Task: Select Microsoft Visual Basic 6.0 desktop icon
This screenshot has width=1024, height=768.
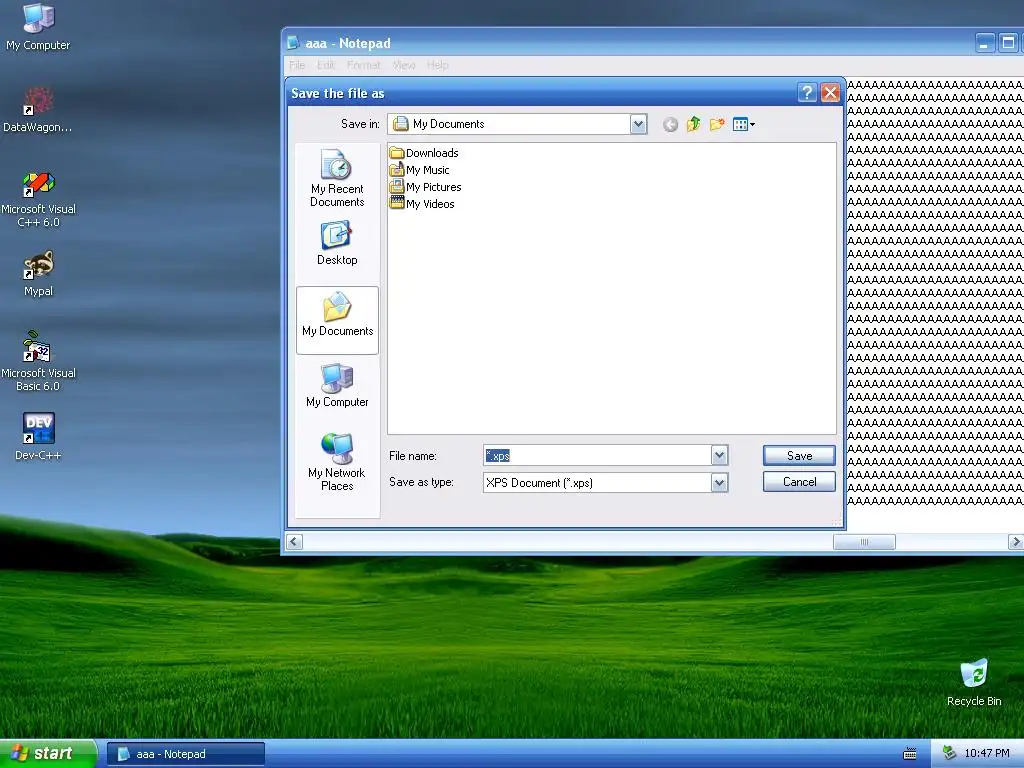Action: [39, 361]
